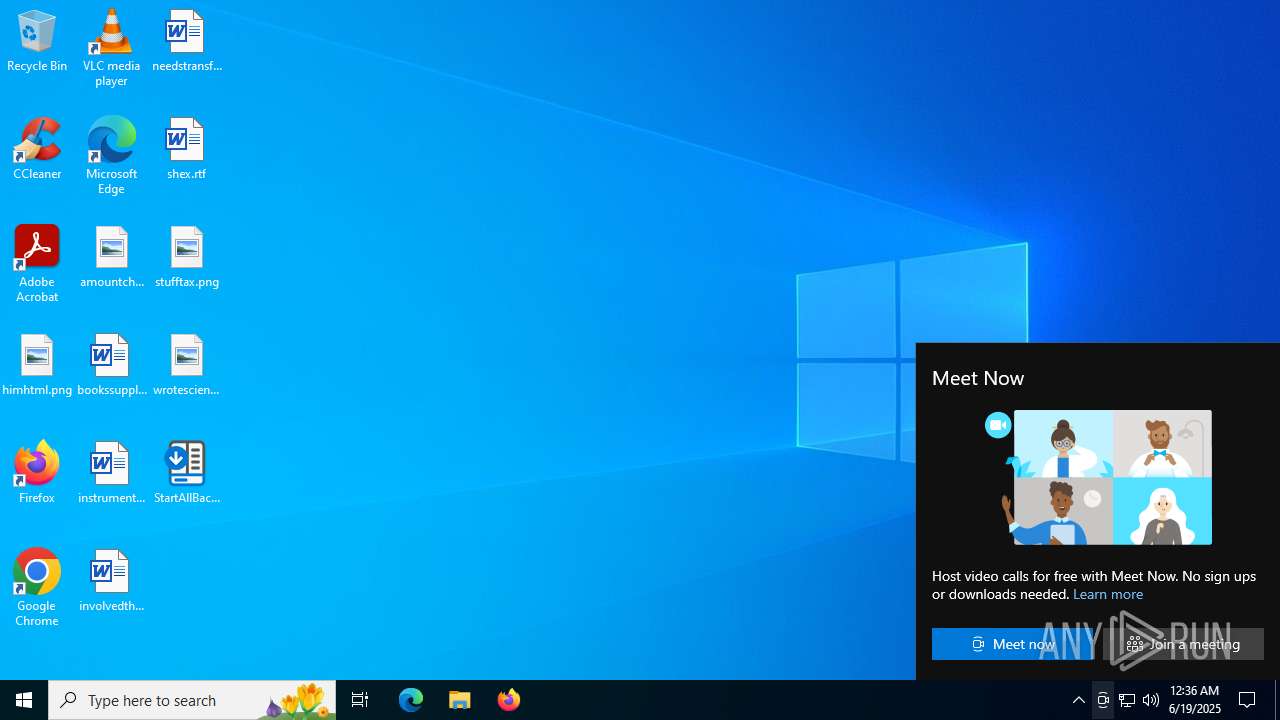Open the network status tray icon
The height and width of the screenshot is (720, 1280).
(x=1127, y=700)
